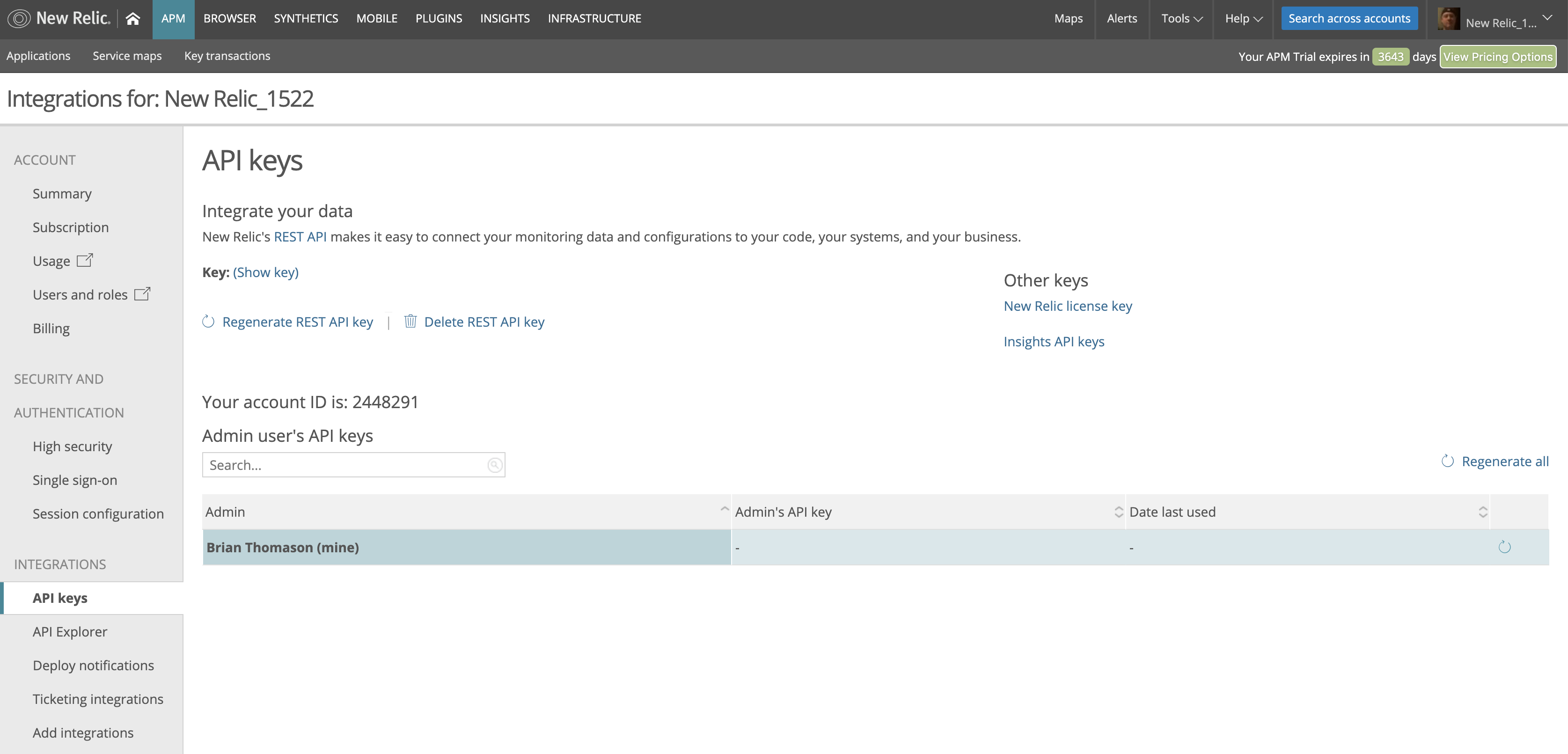Open Users and roles in sidebar
1568x754 pixels.
point(80,294)
